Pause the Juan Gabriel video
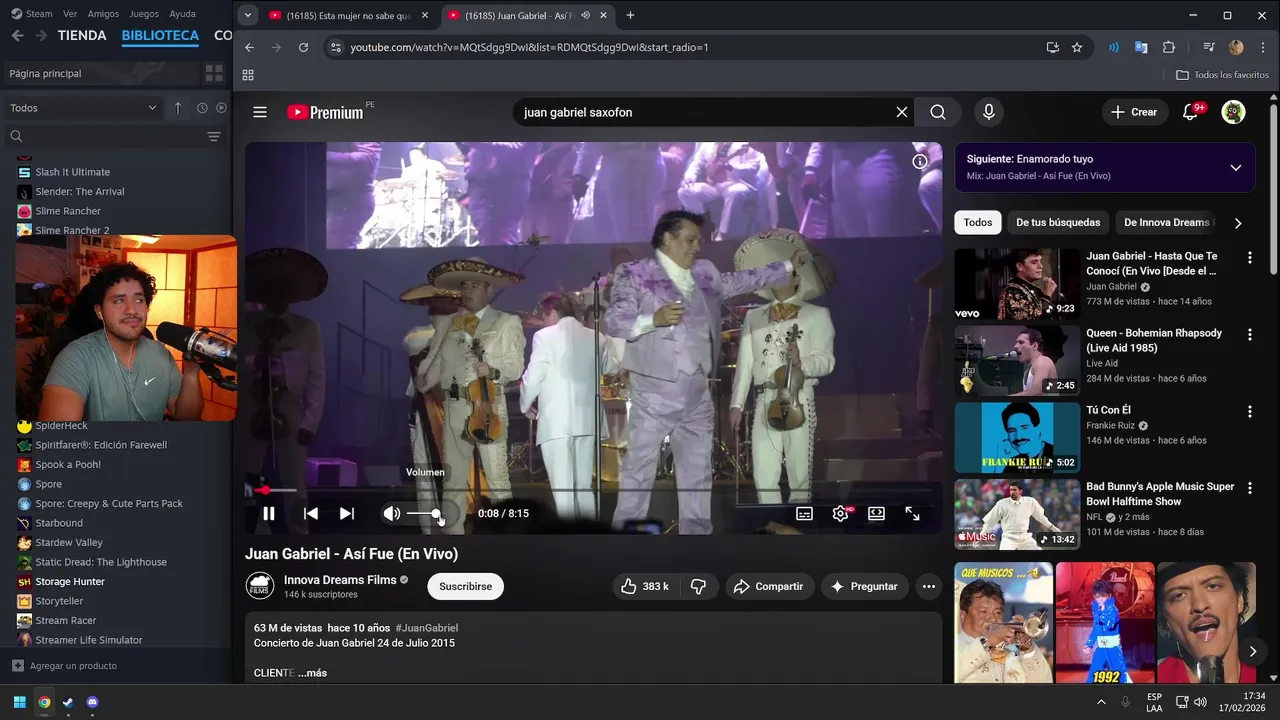The height and width of the screenshot is (720, 1280). pos(269,513)
